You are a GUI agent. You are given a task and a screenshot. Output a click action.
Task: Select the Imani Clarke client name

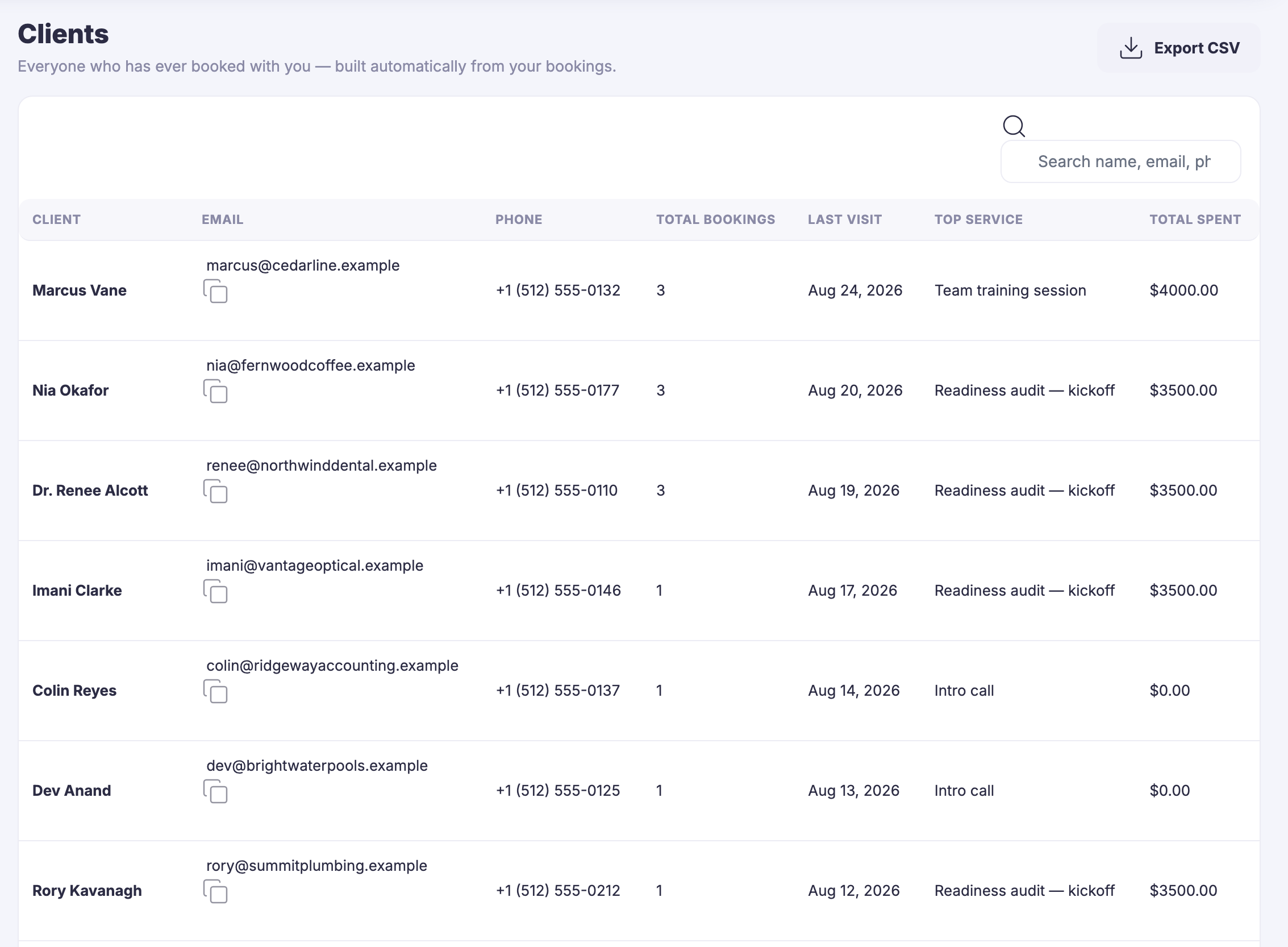77,591
